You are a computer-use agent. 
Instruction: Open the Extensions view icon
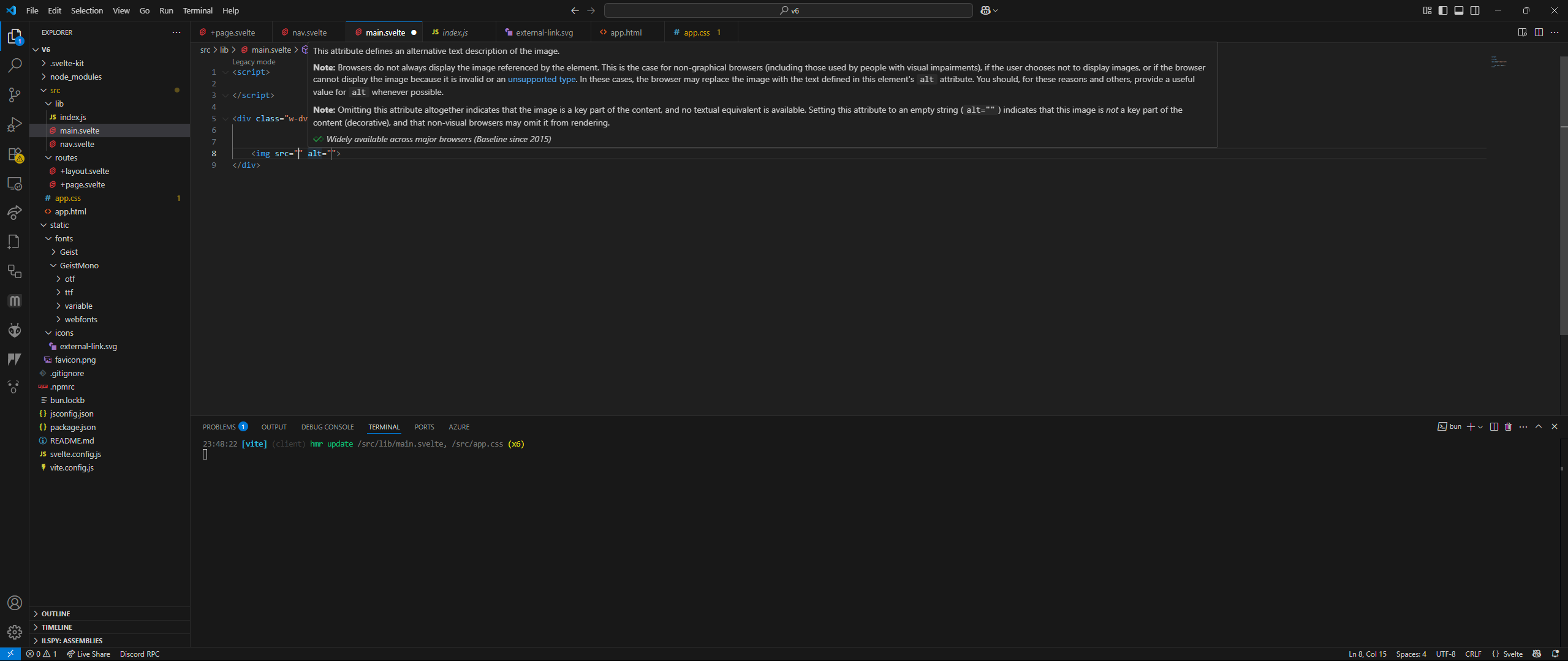(15, 154)
